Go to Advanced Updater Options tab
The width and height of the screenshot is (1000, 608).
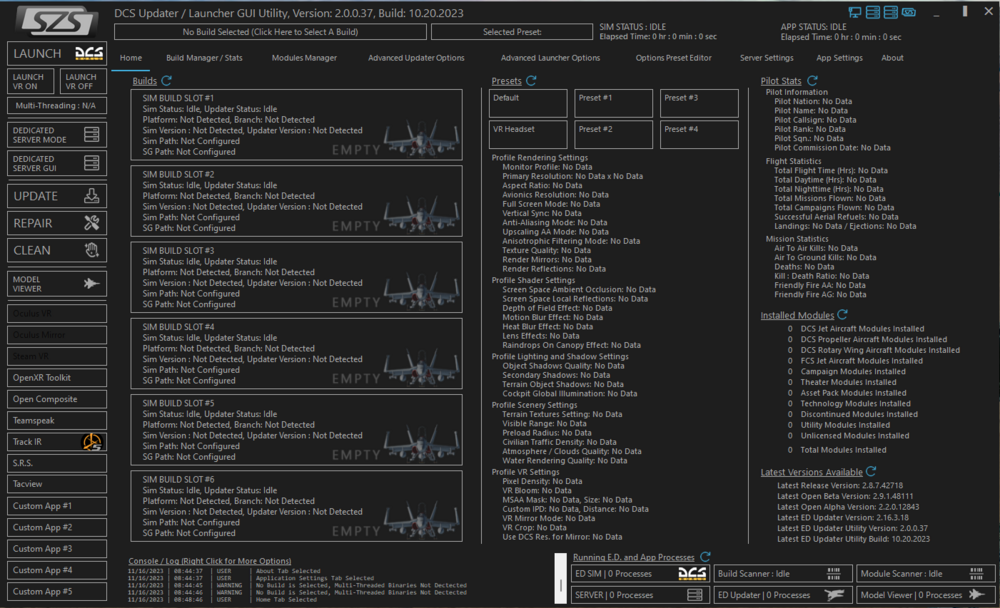(x=416, y=58)
